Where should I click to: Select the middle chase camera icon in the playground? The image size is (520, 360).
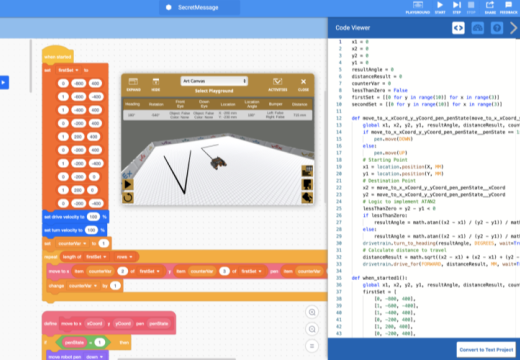click(307, 184)
